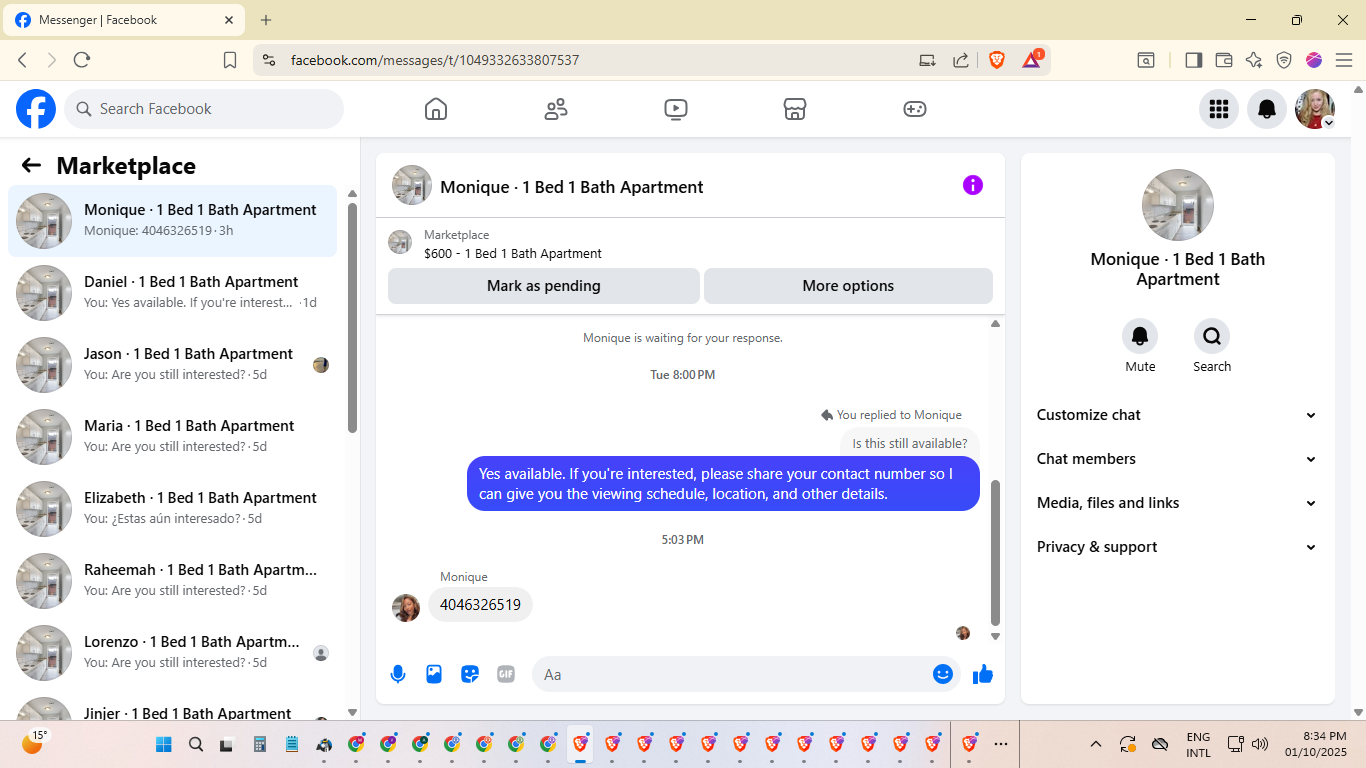Click the chat messages scrollbar thumb
The width and height of the screenshot is (1366, 768).
(x=995, y=552)
